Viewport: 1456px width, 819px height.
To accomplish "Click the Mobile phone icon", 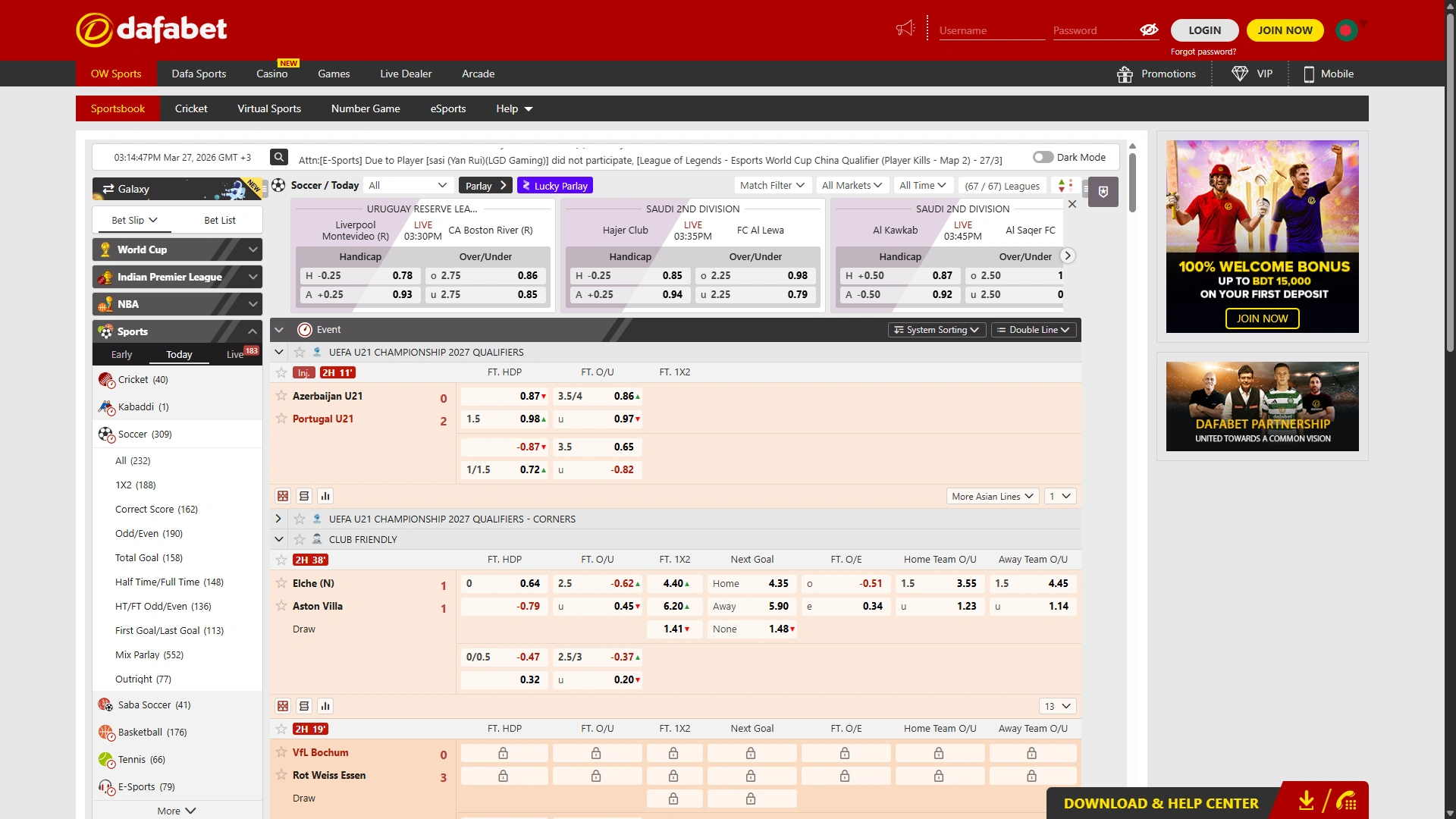I will [x=1309, y=74].
